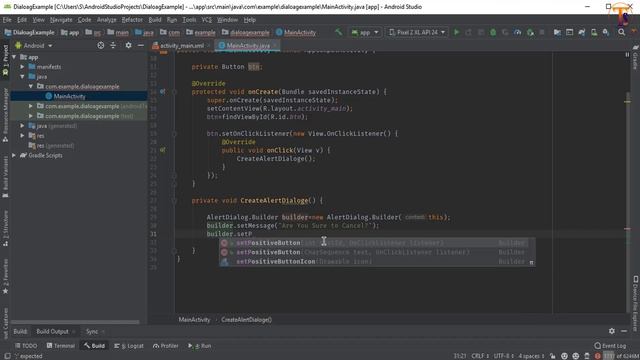The image size is (640, 360).
Task: Open the Terminal tool window
Action: [x=60, y=346]
